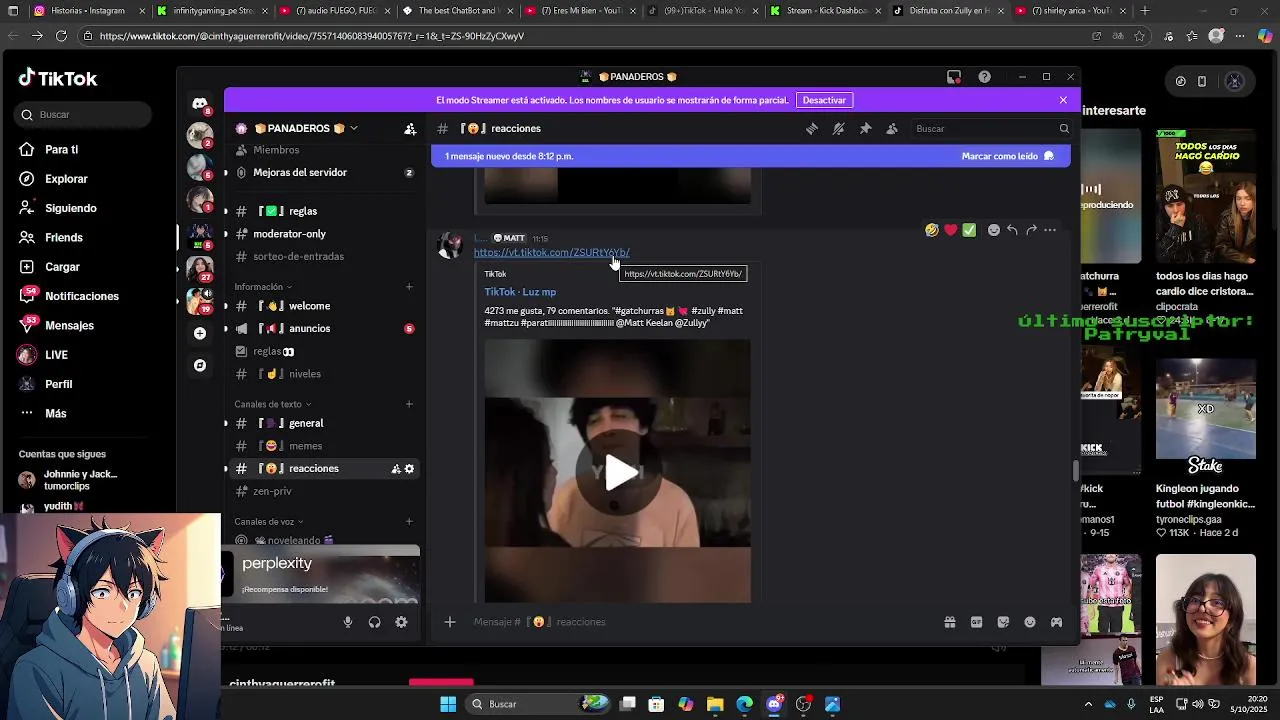This screenshot has height=720, width=1280.
Task: Open more options on MATT's message
Action: coord(1050,230)
